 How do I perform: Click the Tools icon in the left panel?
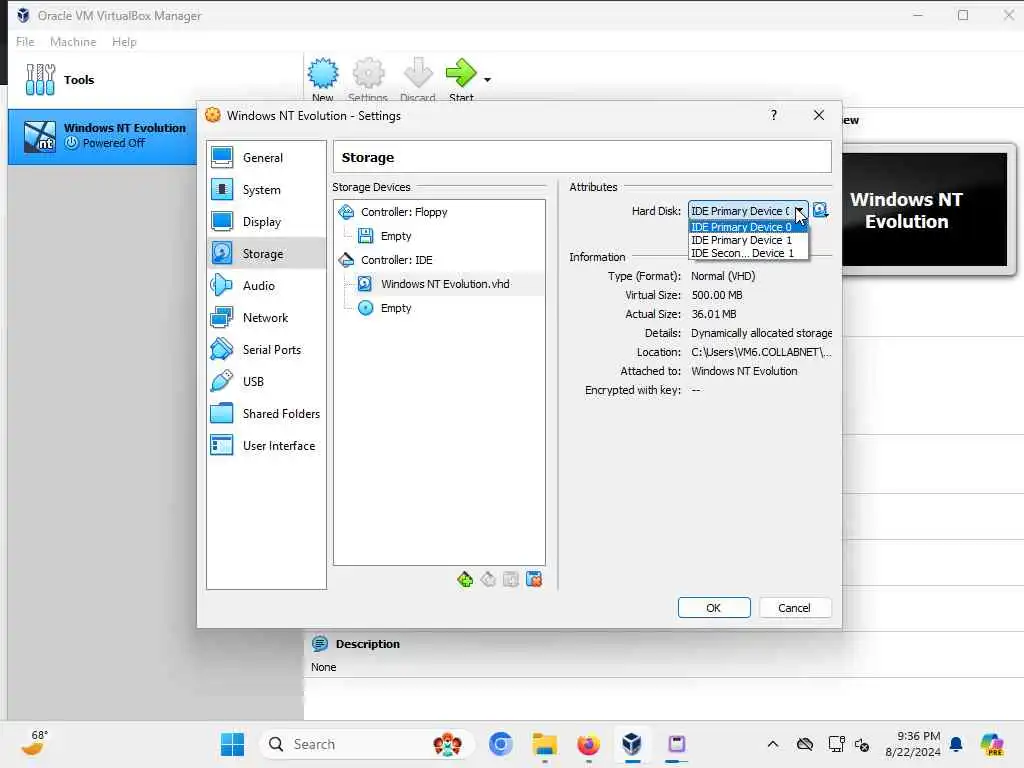coord(40,80)
